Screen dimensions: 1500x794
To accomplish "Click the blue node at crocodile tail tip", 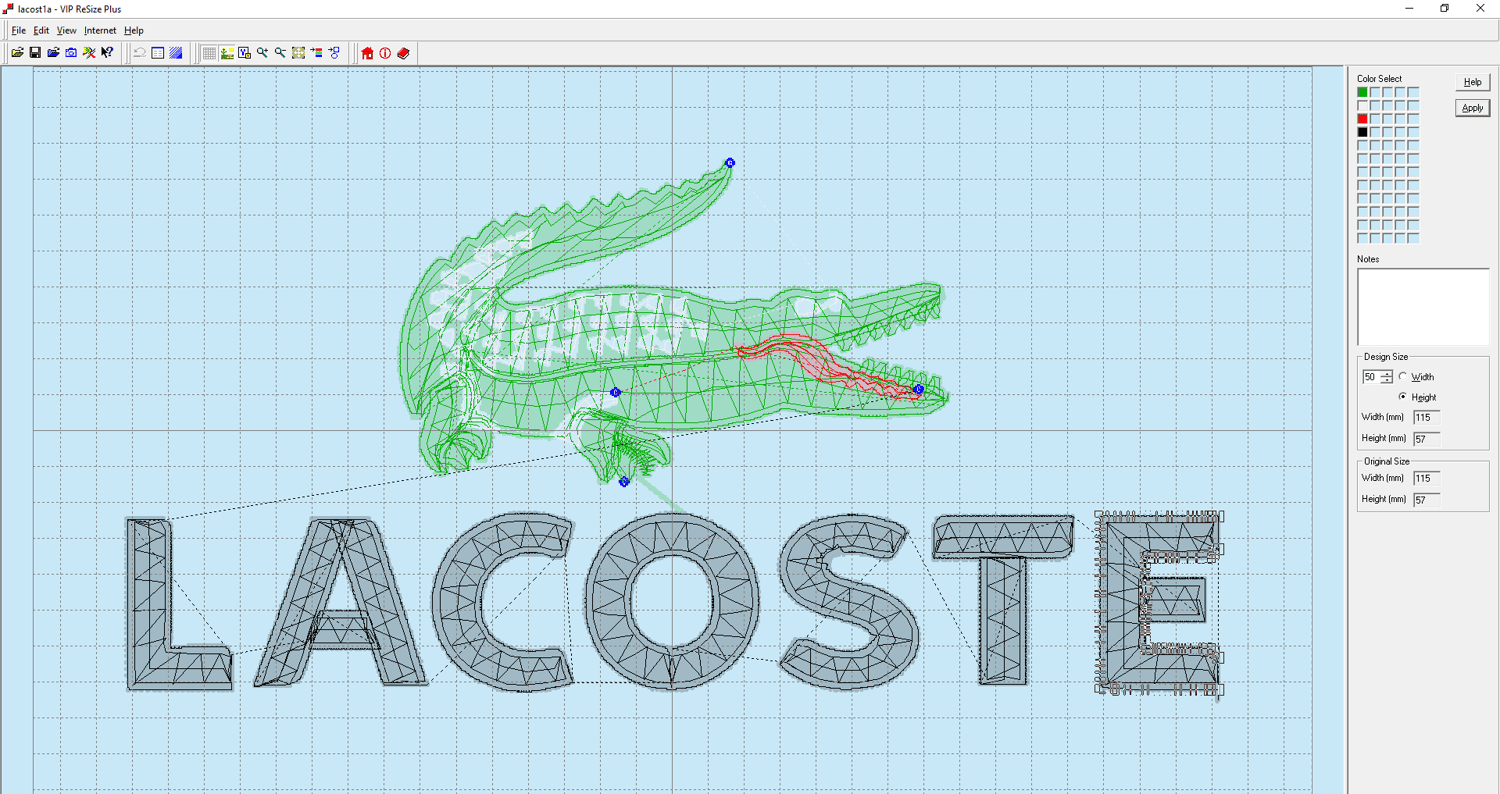I will (x=730, y=162).
